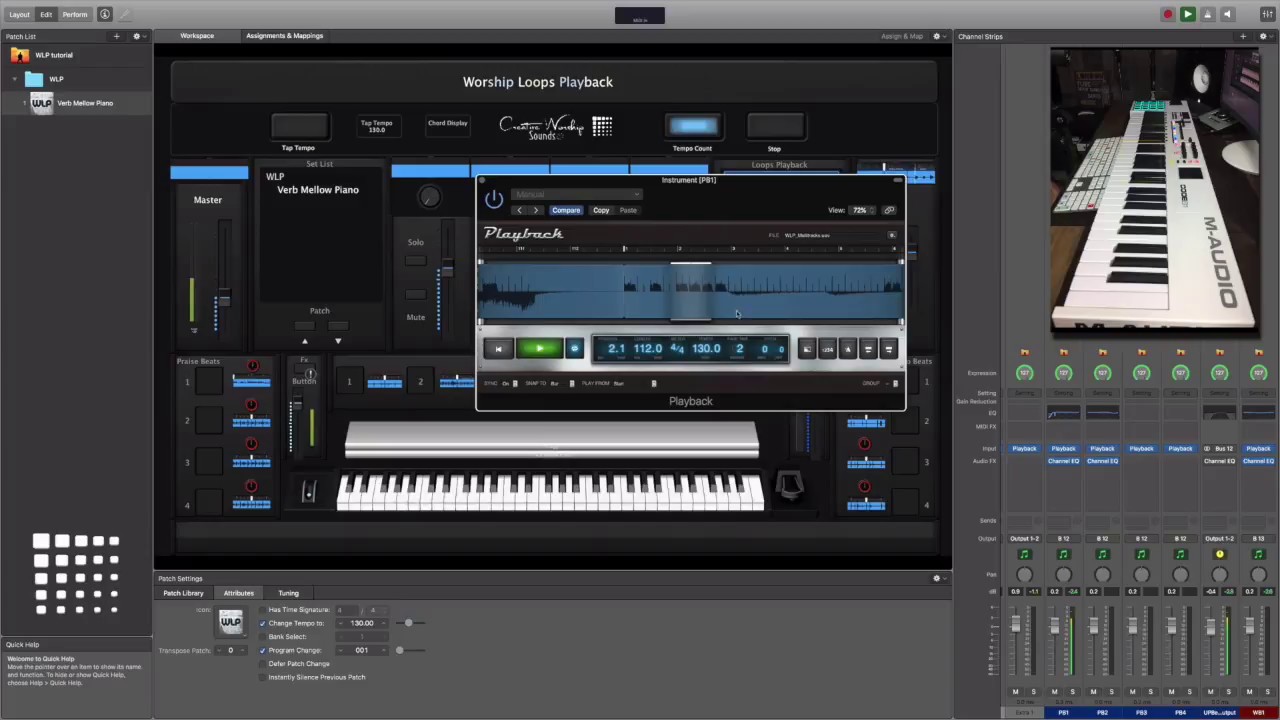This screenshot has width=1280, height=720.
Task: Select the Verb Mellow Piano patch
Action: [x=76, y=103]
